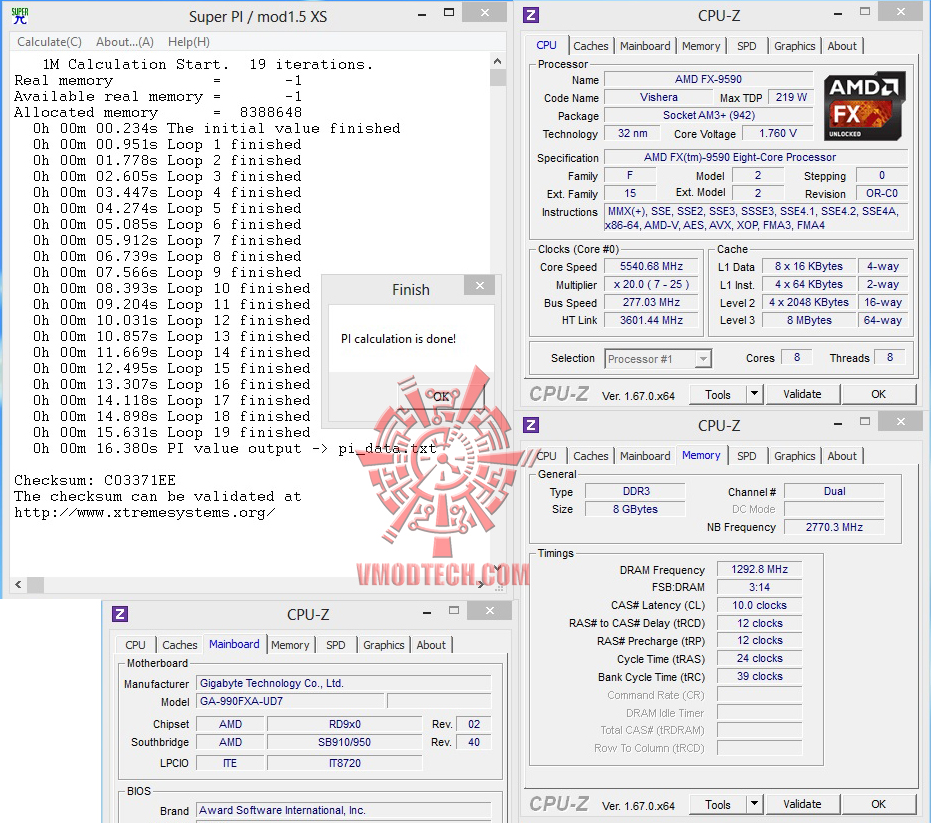Open About tab in Memory CPU-Z window
The image size is (931, 823).
point(842,456)
